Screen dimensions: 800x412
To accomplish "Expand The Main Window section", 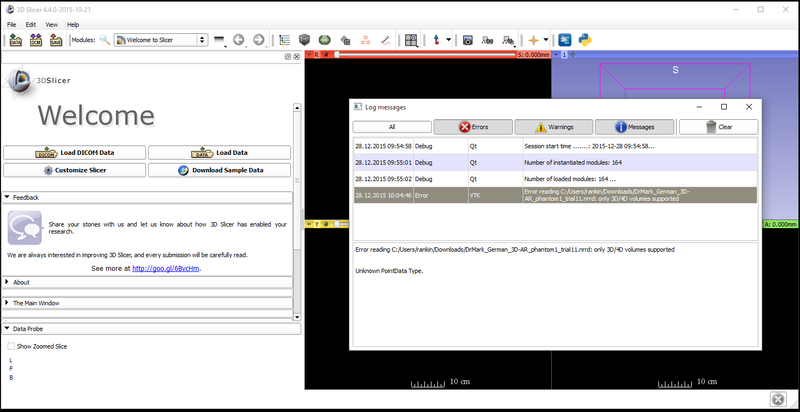I will pyautogui.click(x=35, y=302).
